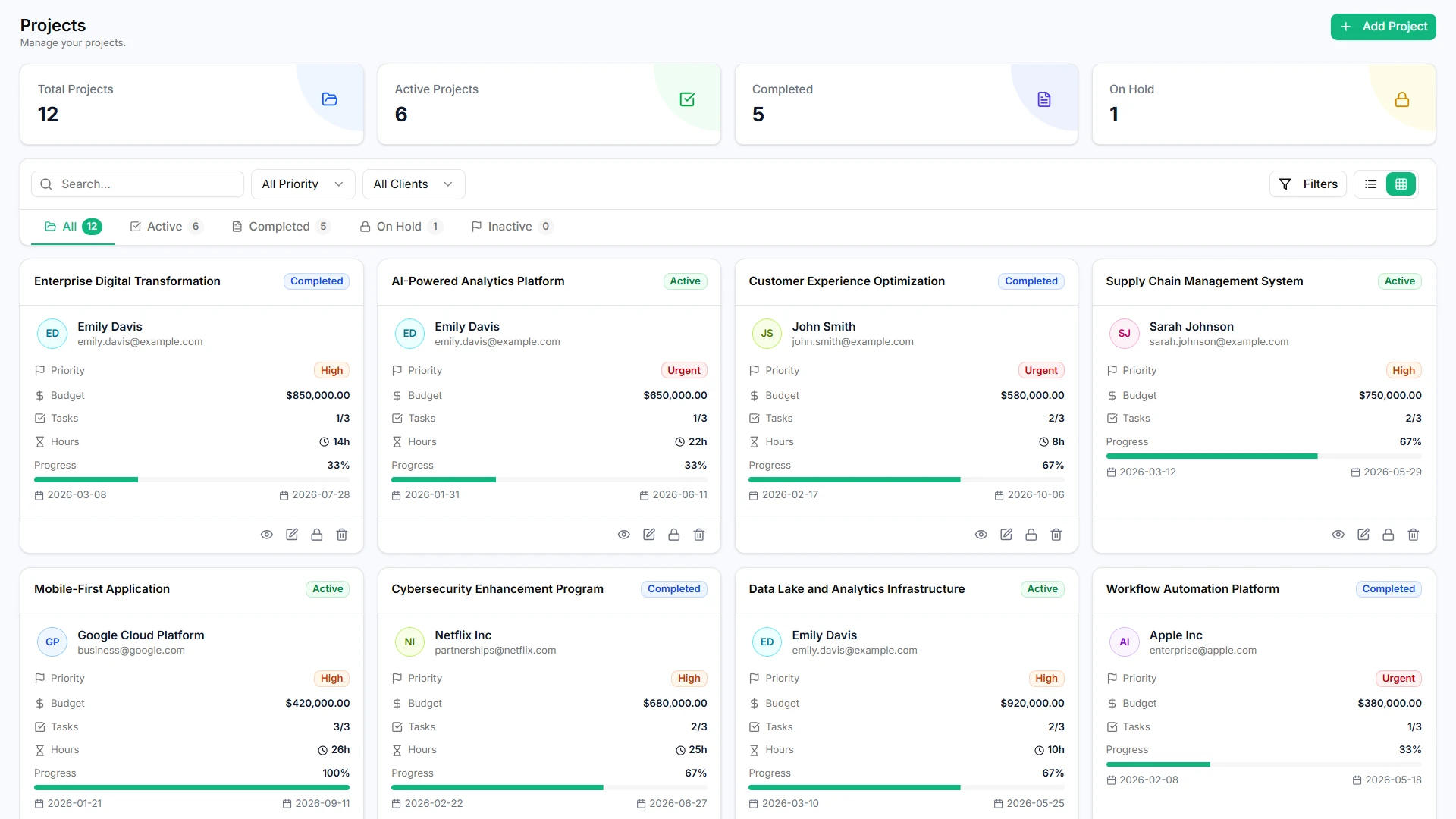This screenshot has height=819, width=1456.
Task: Switch to list view layout
Action: click(x=1370, y=184)
